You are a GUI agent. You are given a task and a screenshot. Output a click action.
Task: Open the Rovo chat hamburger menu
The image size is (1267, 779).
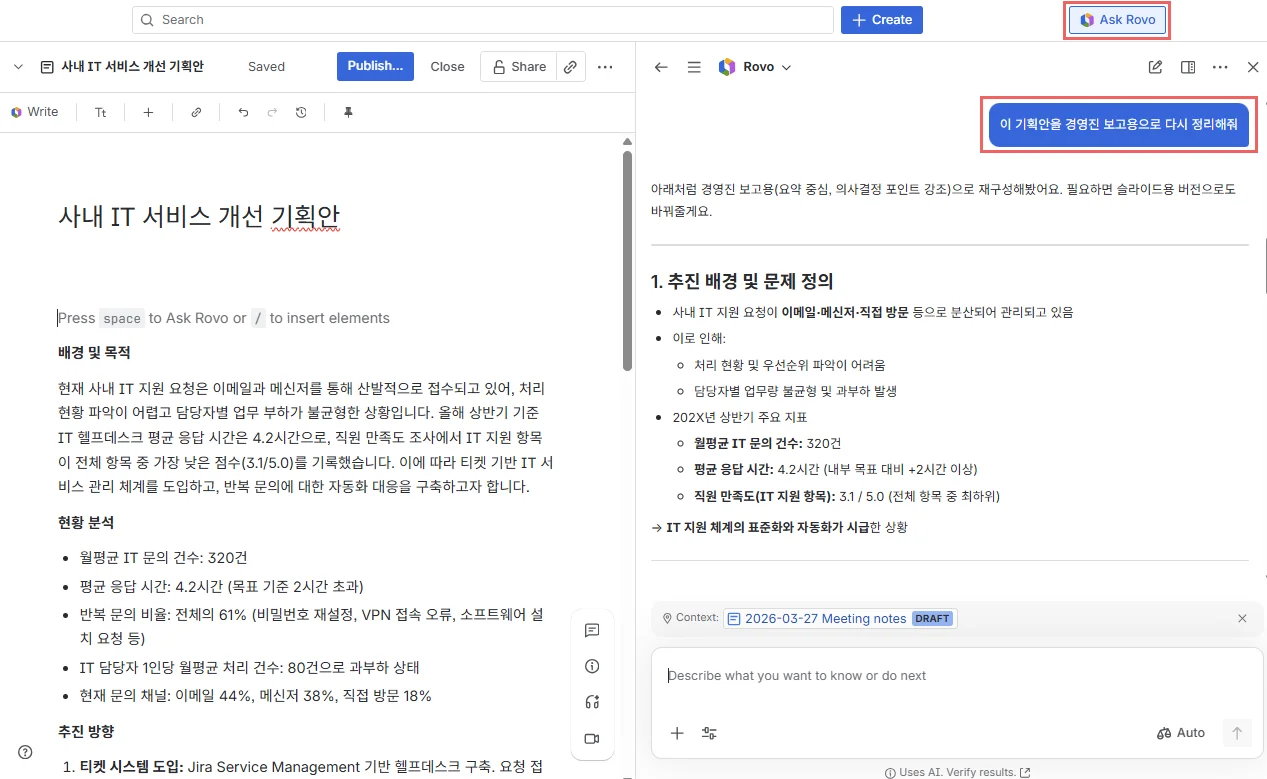click(694, 67)
